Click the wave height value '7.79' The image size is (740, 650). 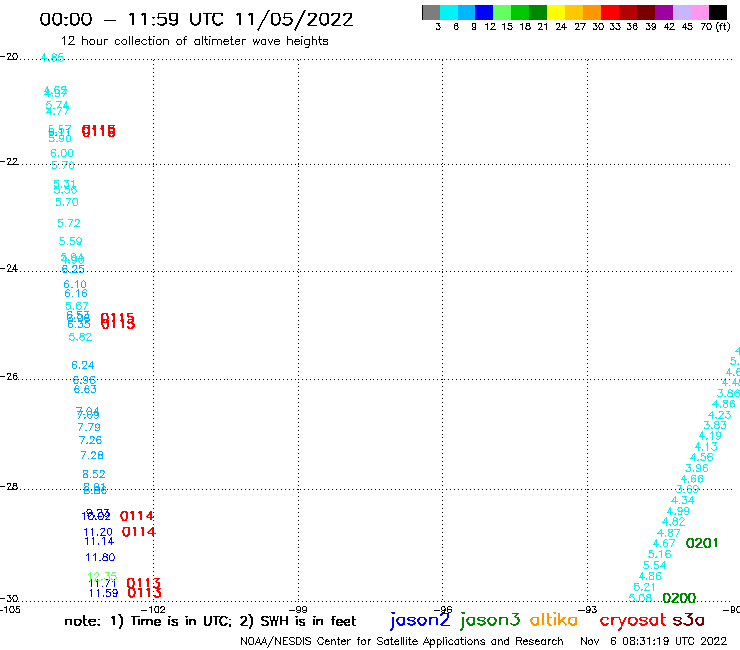coord(89,427)
